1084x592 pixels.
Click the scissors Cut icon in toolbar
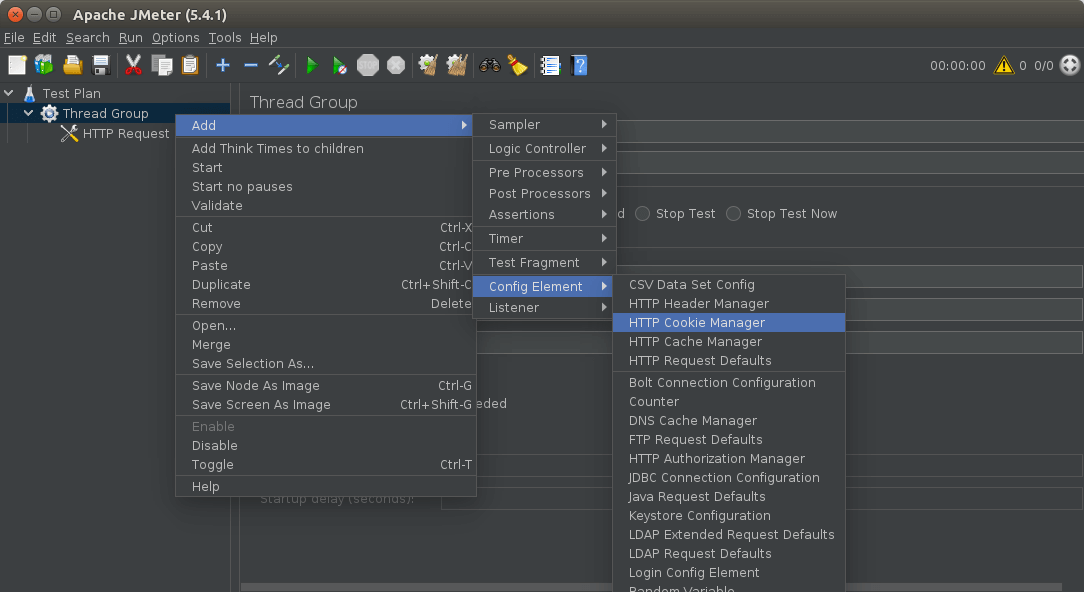point(133,66)
